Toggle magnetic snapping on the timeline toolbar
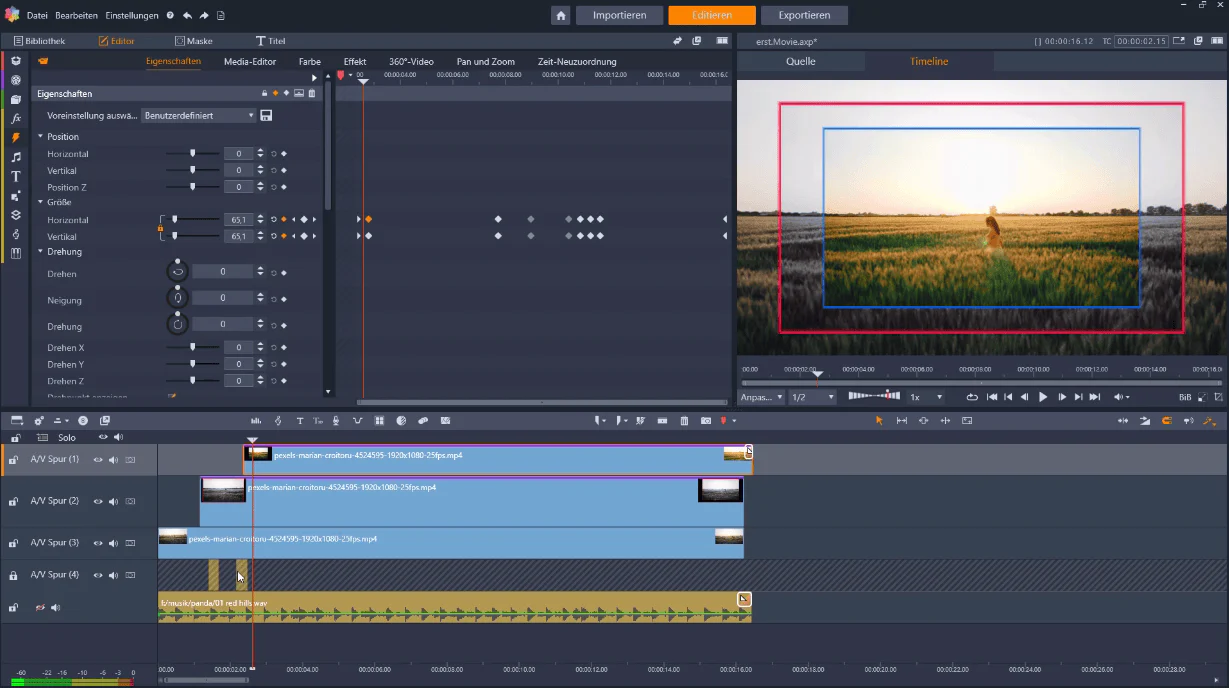 pos(1166,421)
